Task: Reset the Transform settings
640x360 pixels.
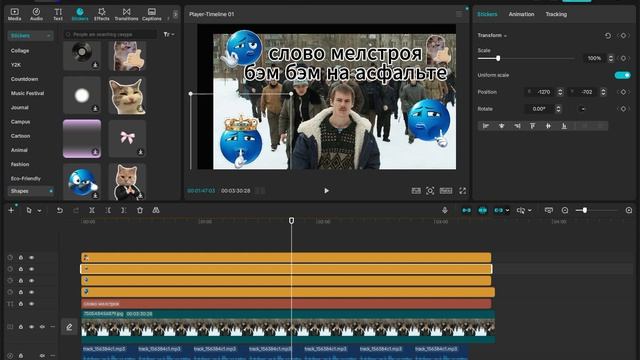Action: click(x=608, y=36)
